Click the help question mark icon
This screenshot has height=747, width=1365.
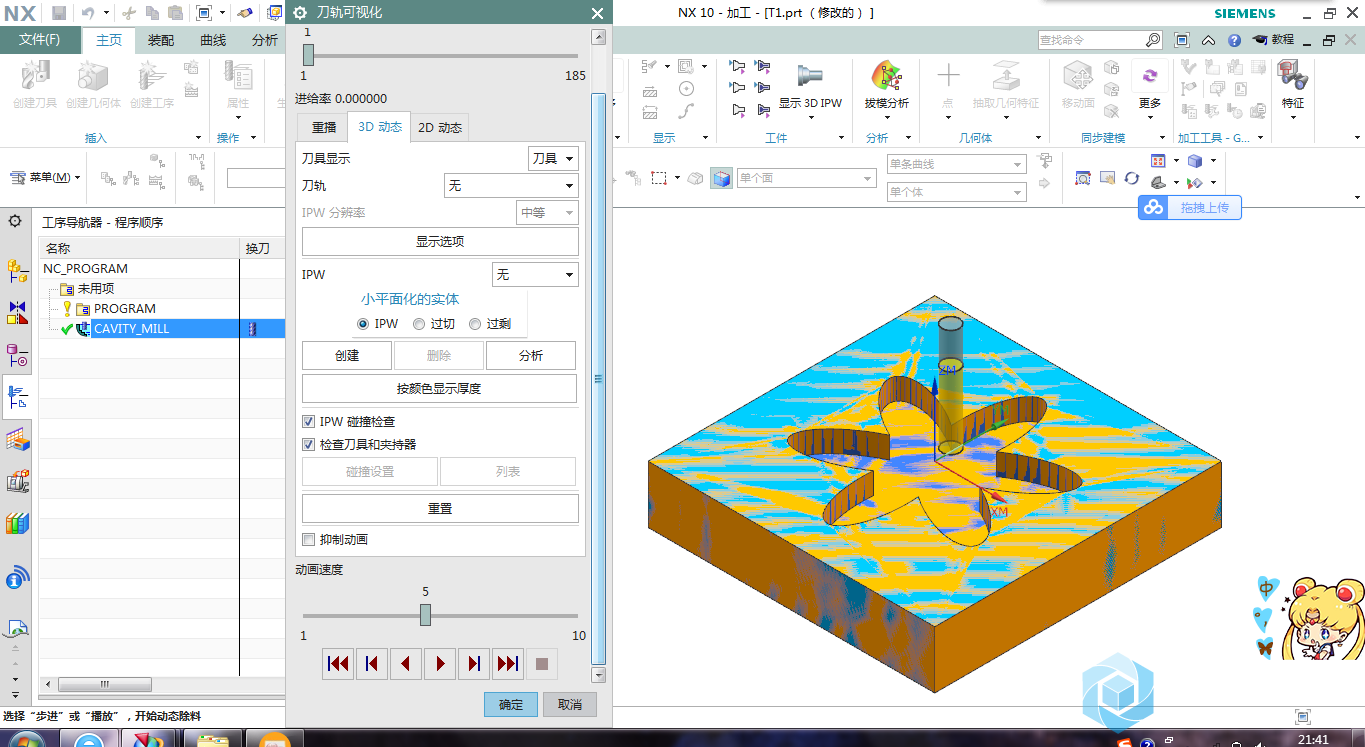[1234, 40]
